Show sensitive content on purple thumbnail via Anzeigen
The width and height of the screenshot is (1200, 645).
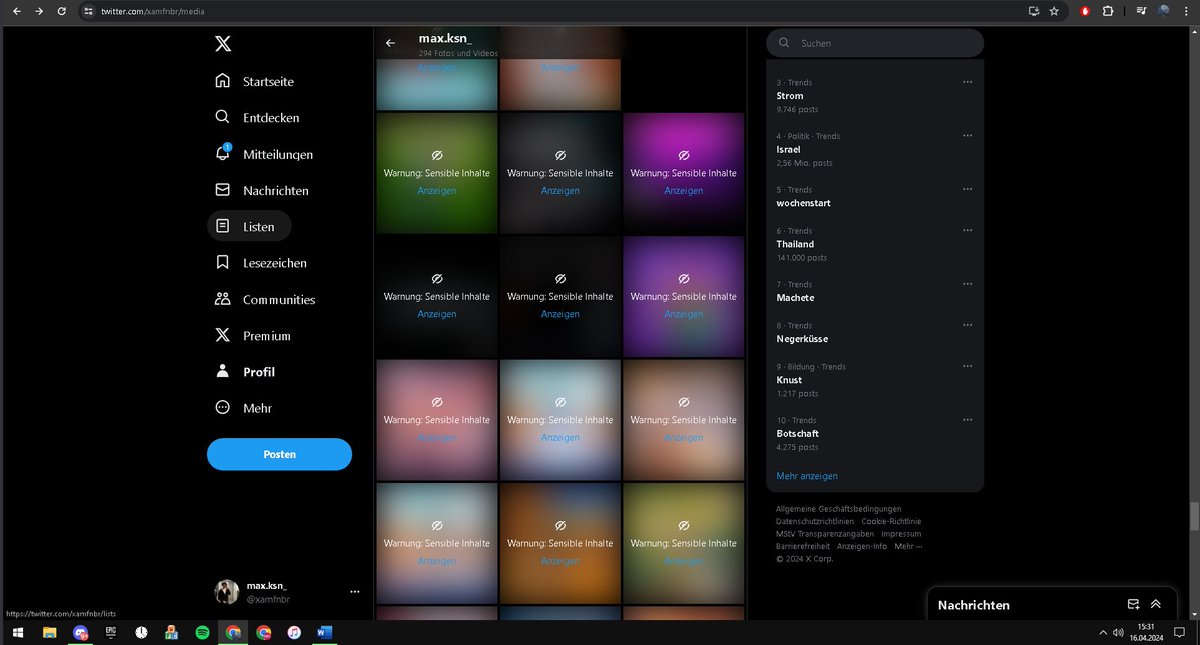pyautogui.click(x=684, y=314)
